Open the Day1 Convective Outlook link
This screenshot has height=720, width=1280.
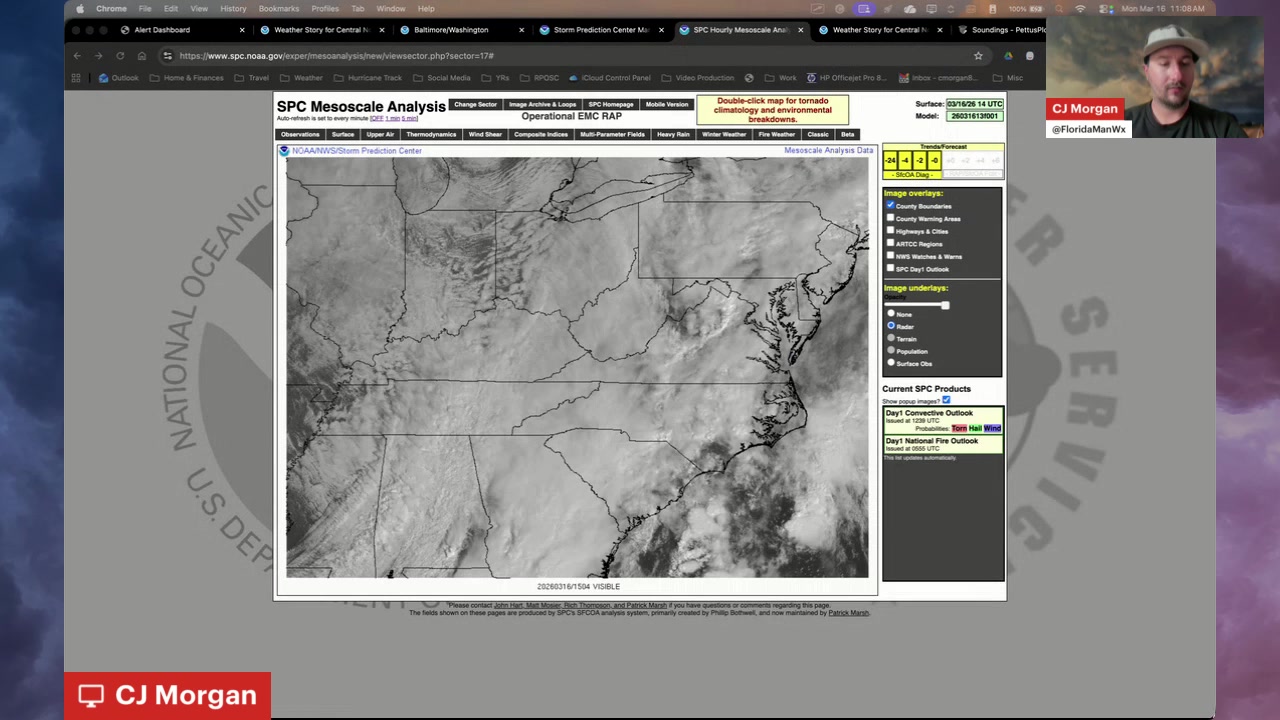point(929,413)
